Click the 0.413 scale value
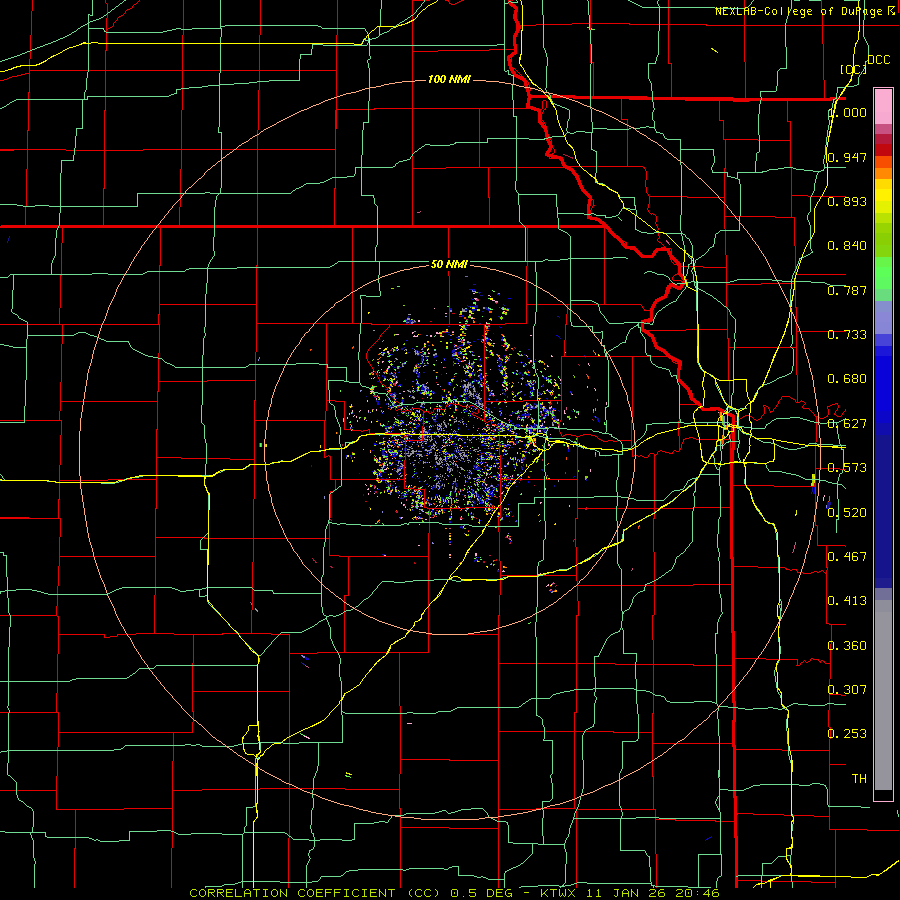This screenshot has width=900, height=900. pos(847,601)
